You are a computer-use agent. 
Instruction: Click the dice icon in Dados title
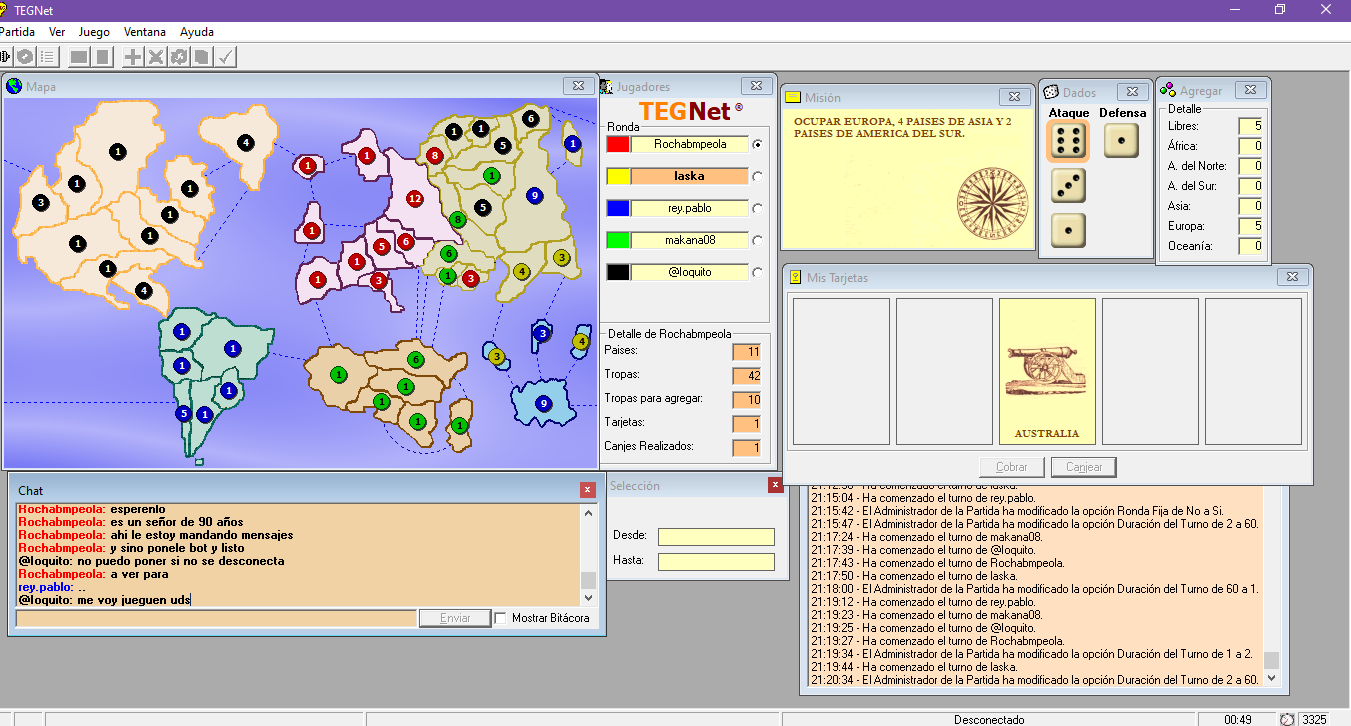[x=1050, y=91]
